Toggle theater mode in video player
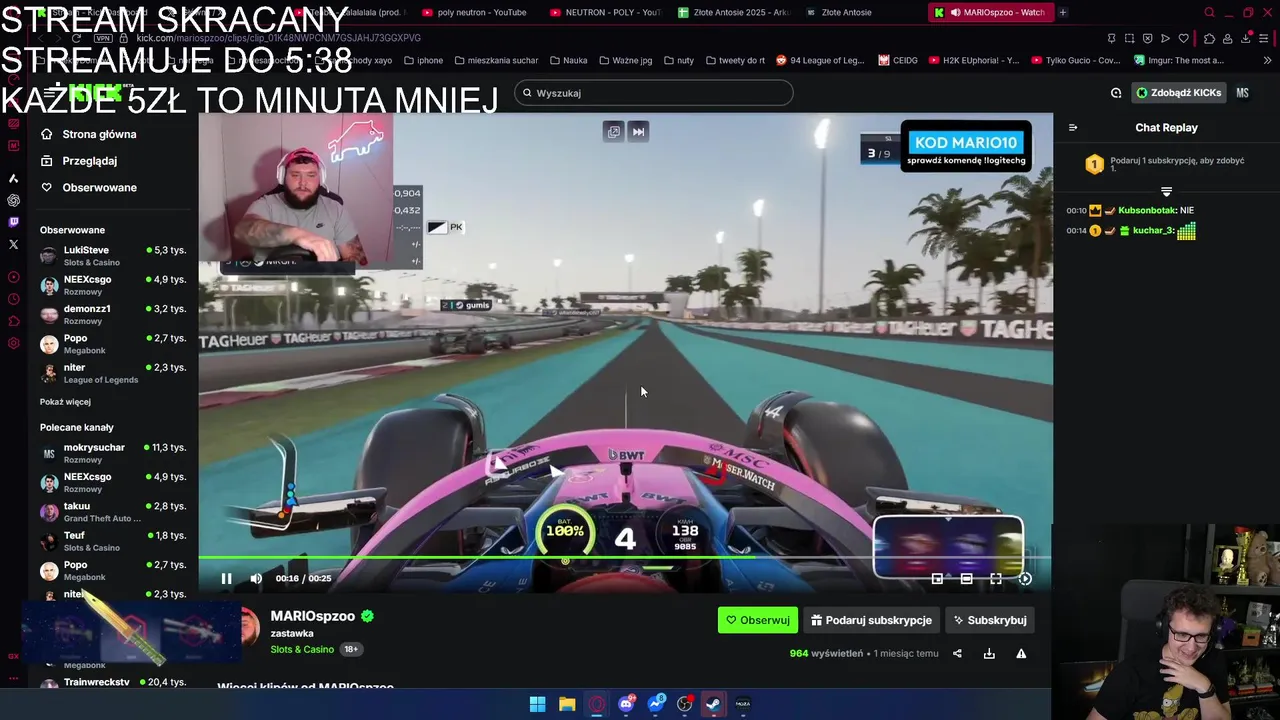Image resolution: width=1280 pixels, height=720 pixels. [966, 578]
